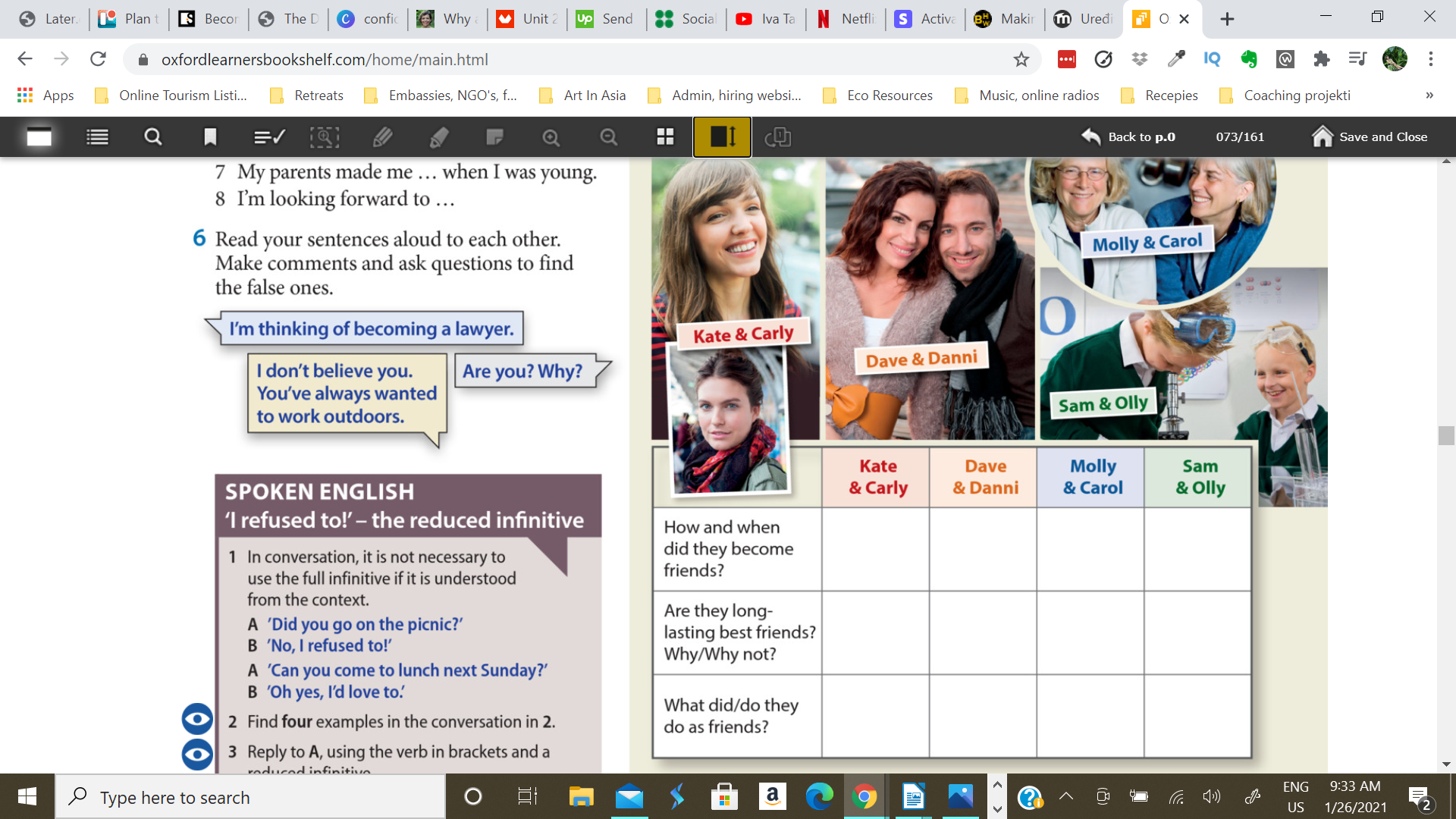The width and height of the screenshot is (1456, 819).
Task: Open the Mail app on the taskbar
Action: pos(629,797)
